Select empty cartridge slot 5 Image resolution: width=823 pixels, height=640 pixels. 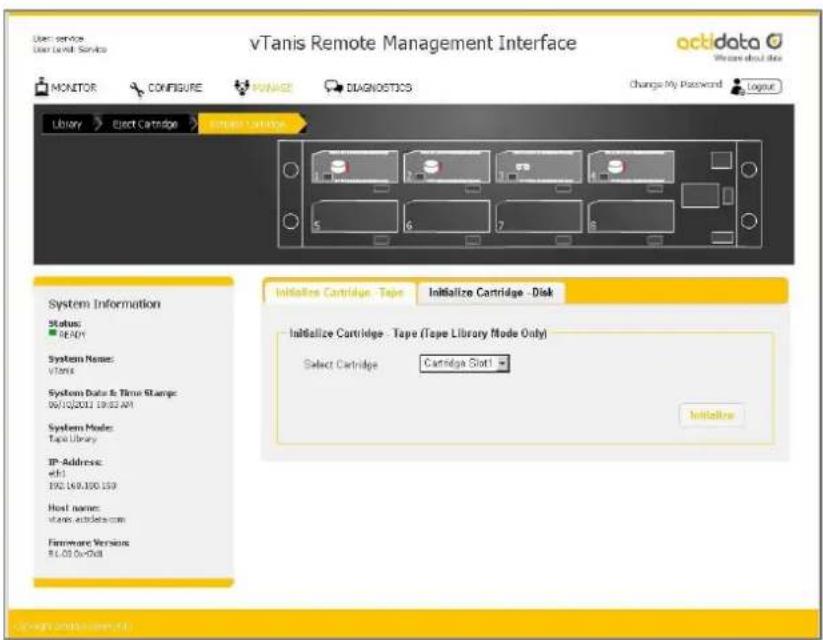pos(355,216)
